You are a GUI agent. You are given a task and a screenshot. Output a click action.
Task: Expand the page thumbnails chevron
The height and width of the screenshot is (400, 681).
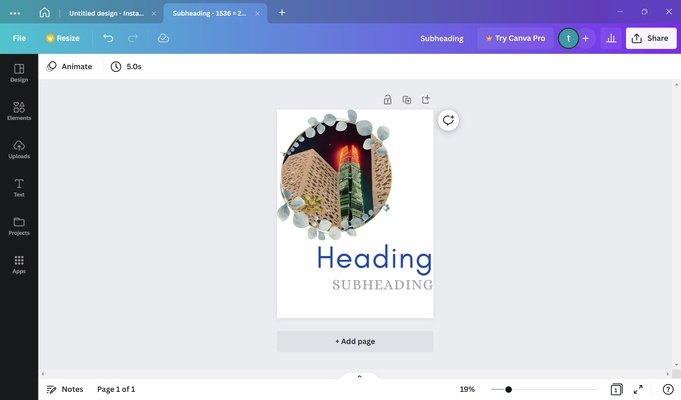coord(359,376)
